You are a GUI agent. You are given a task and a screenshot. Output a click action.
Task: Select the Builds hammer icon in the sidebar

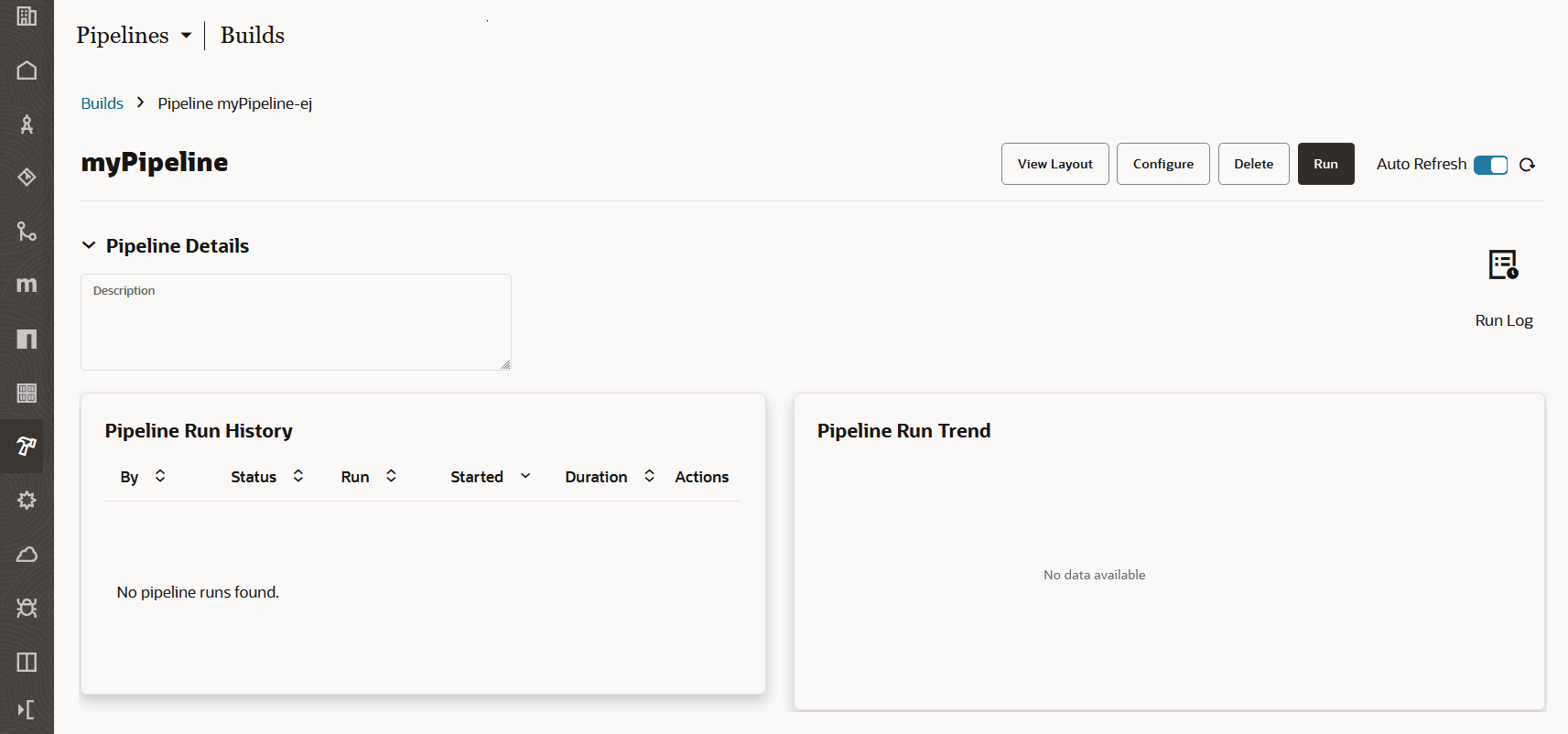tap(27, 446)
